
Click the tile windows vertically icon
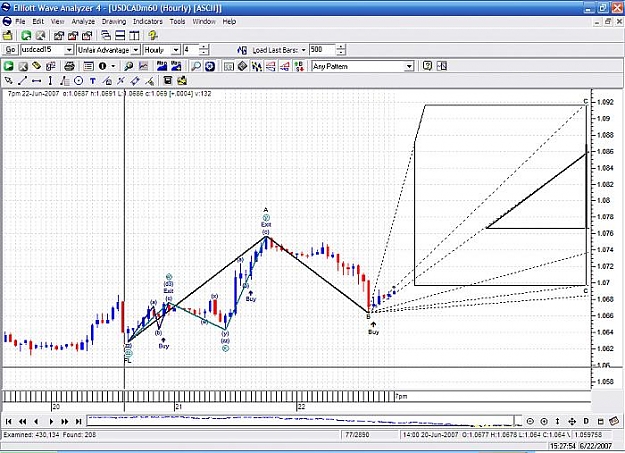tap(134, 35)
